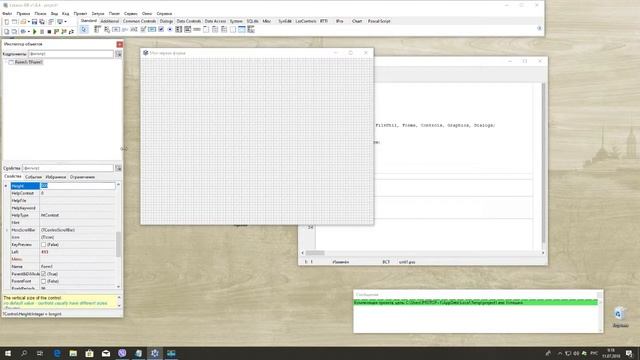Pick the TComboBox component icon
Viewport: 640px width, 360px height.
click(x=188, y=29)
